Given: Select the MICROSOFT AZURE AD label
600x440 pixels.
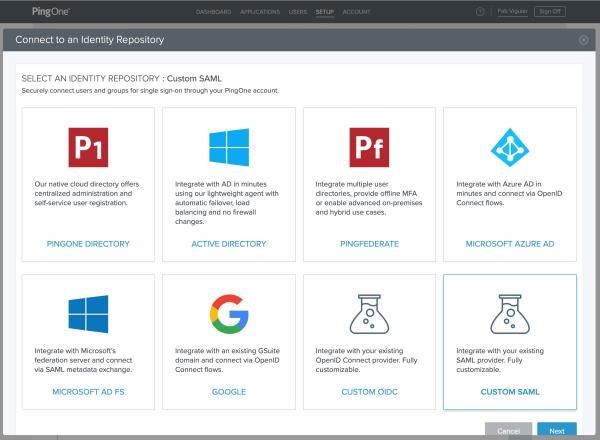Looking at the screenshot, I should click(x=510, y=244).
